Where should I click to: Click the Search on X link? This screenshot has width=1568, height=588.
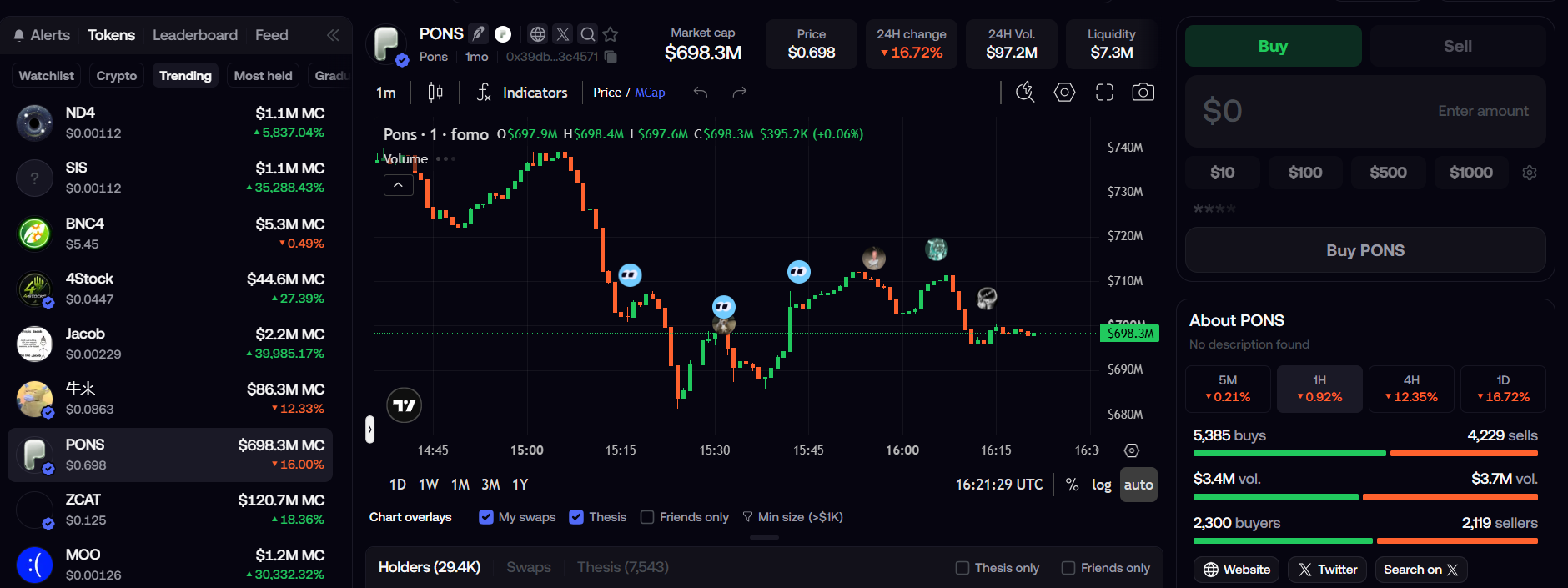point(1421,570)
